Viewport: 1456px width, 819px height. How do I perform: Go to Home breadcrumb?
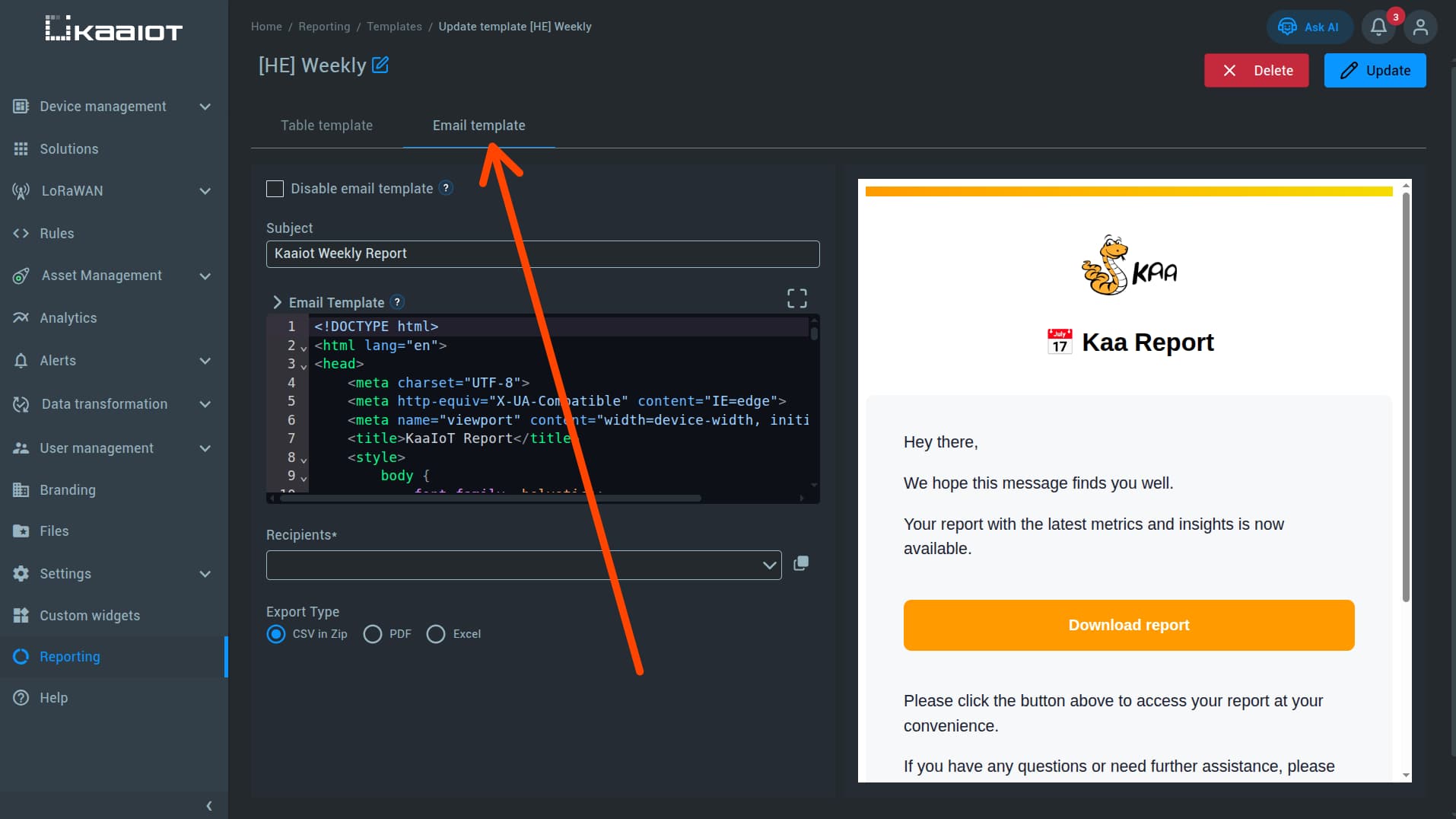(266, 27)
